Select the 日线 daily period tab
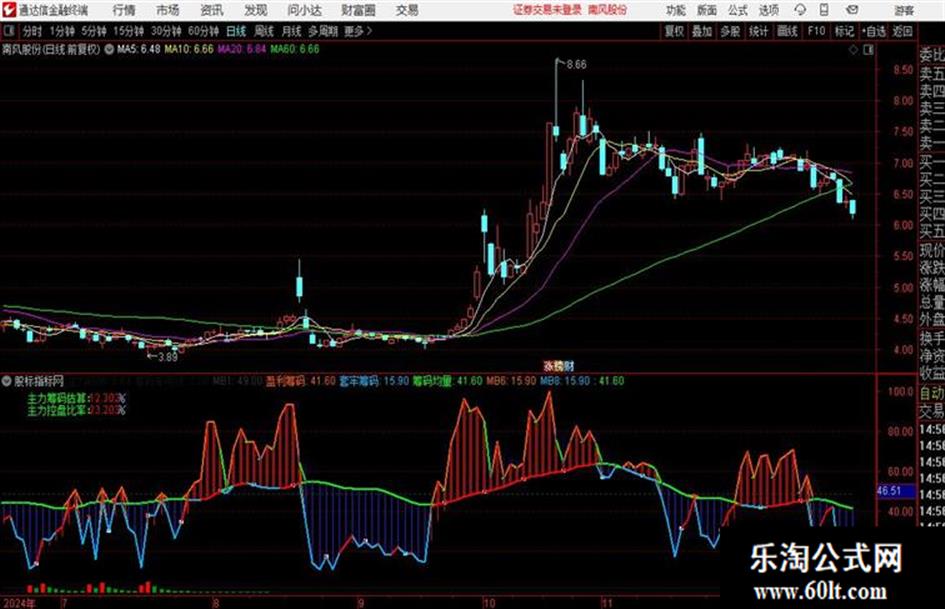This screenshot has width=945, height=609. pyautogui.click(x=236, y=31)
